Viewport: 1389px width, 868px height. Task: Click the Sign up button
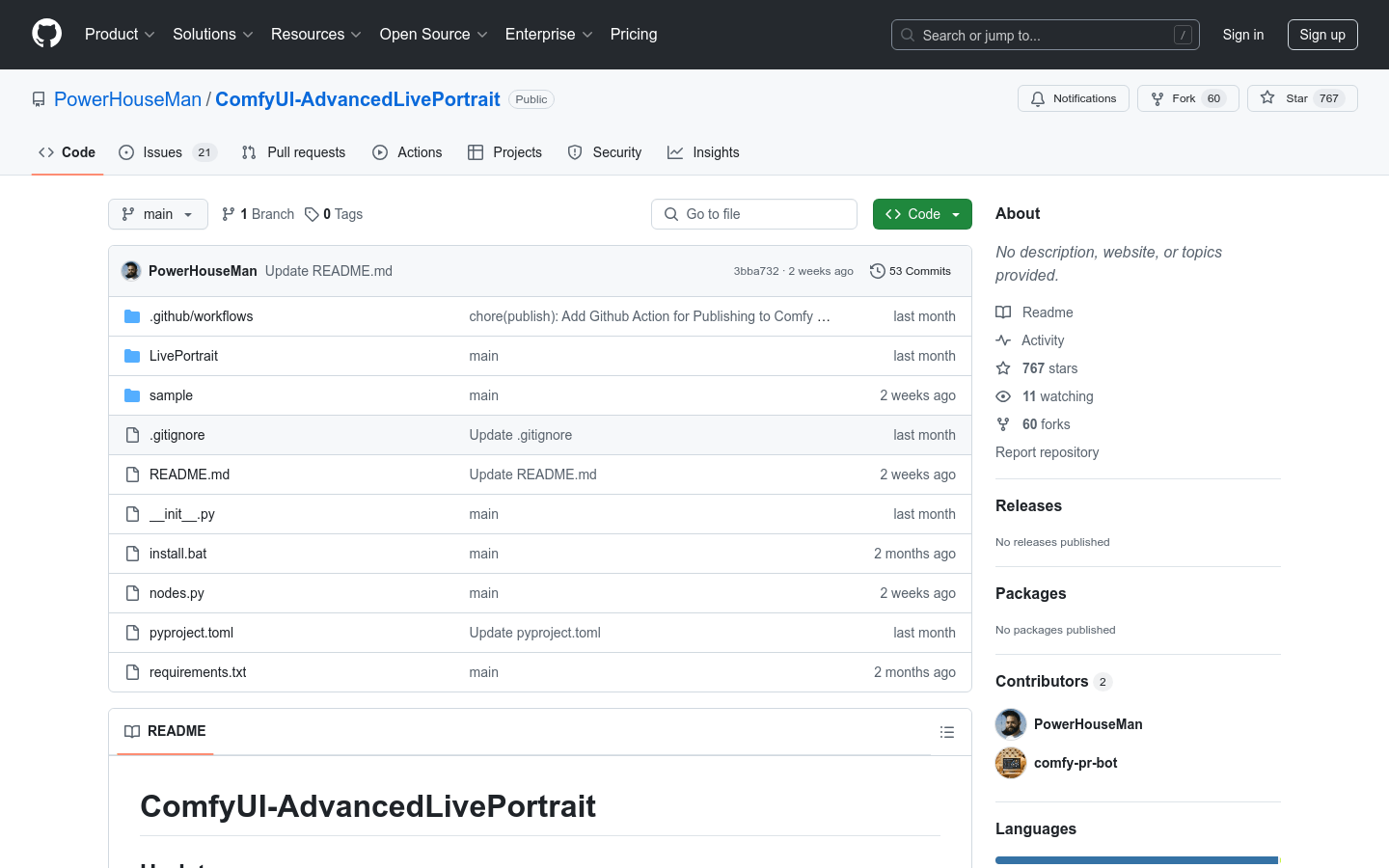point(1322,35)
